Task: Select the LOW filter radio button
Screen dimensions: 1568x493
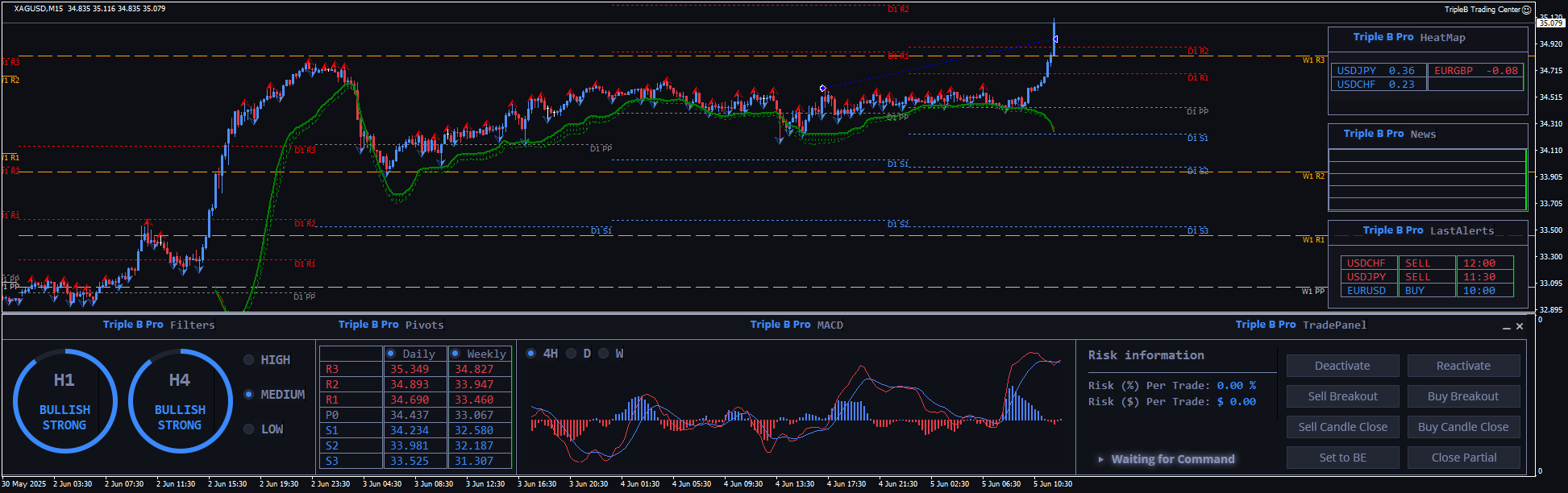Action: click(249, 429)
